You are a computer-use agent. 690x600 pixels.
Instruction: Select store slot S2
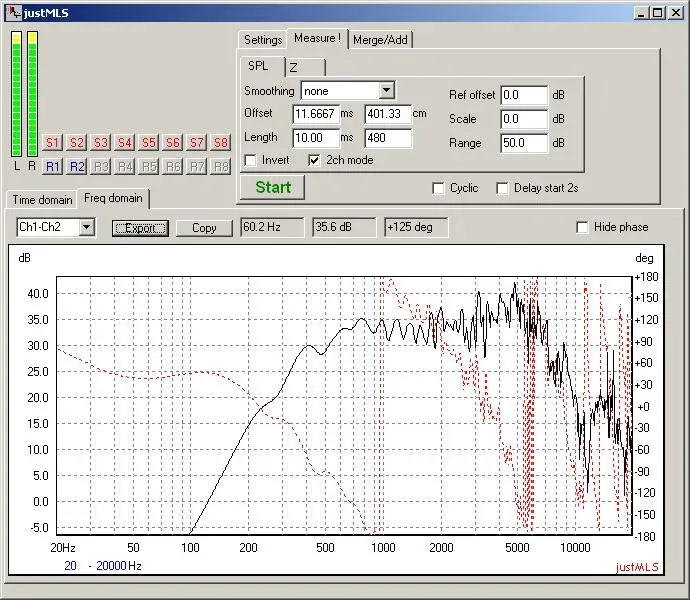(77, 143)
